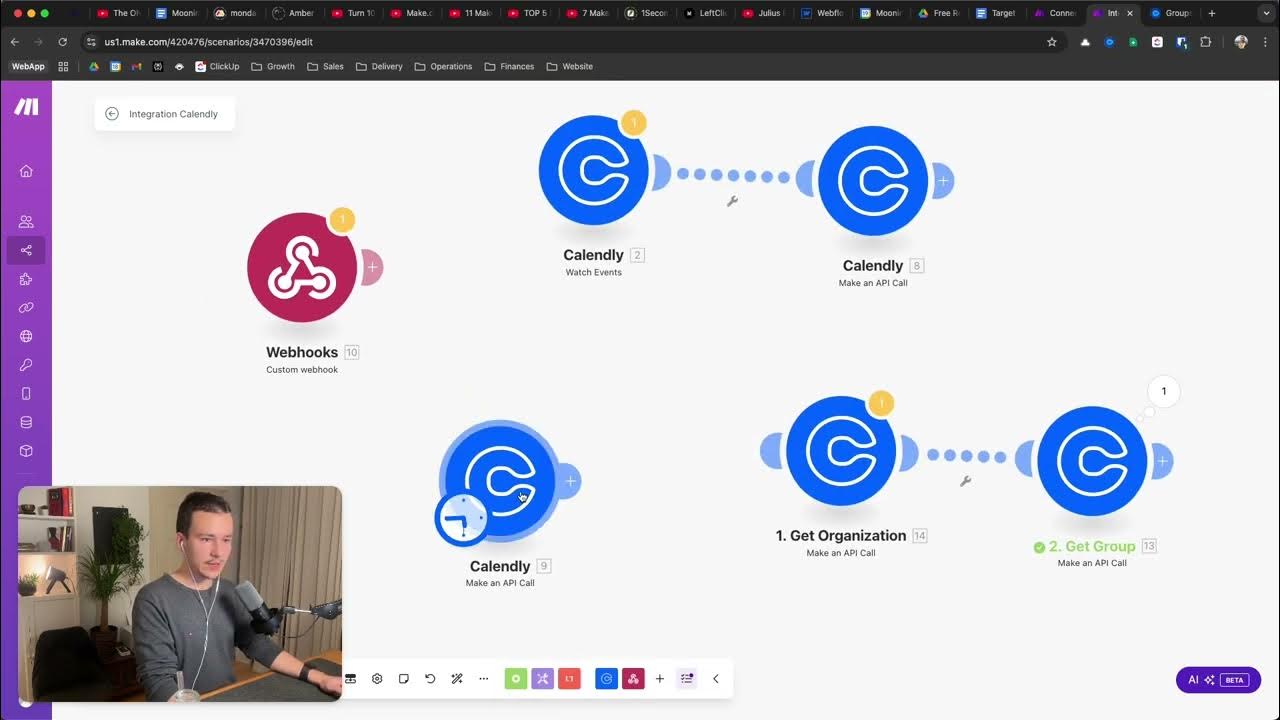
Task: Select the 2. Get Group module
Action: [1092, 461]
